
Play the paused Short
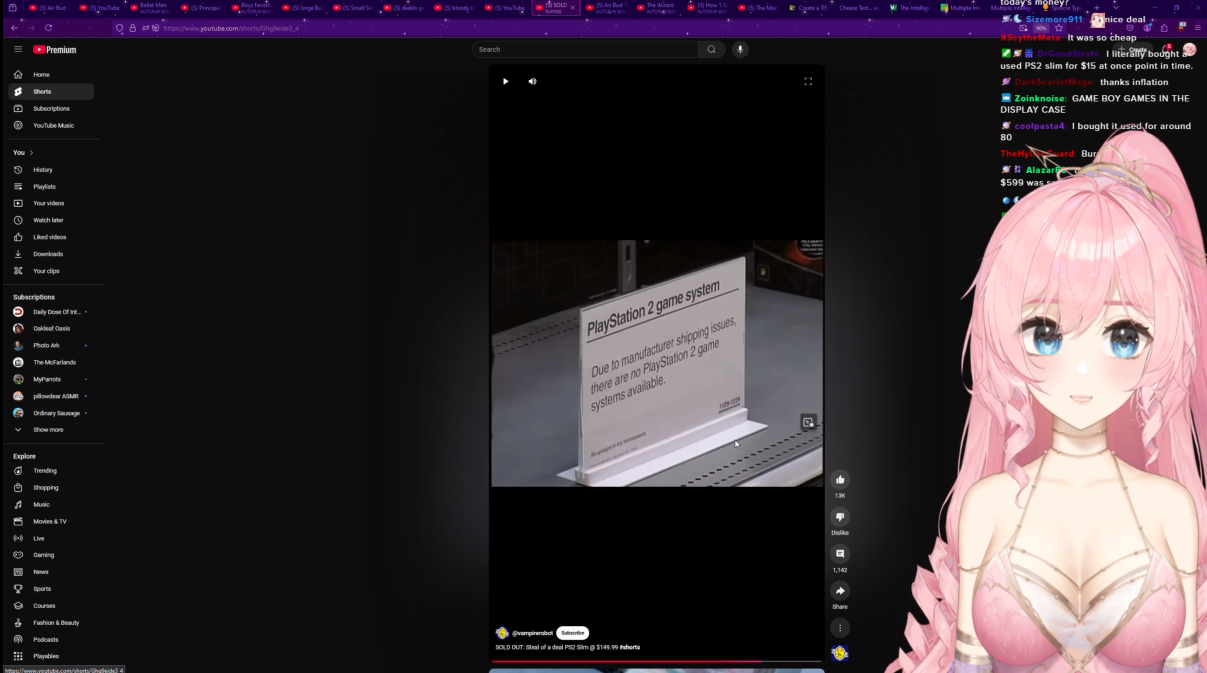[x=505, y=81]
